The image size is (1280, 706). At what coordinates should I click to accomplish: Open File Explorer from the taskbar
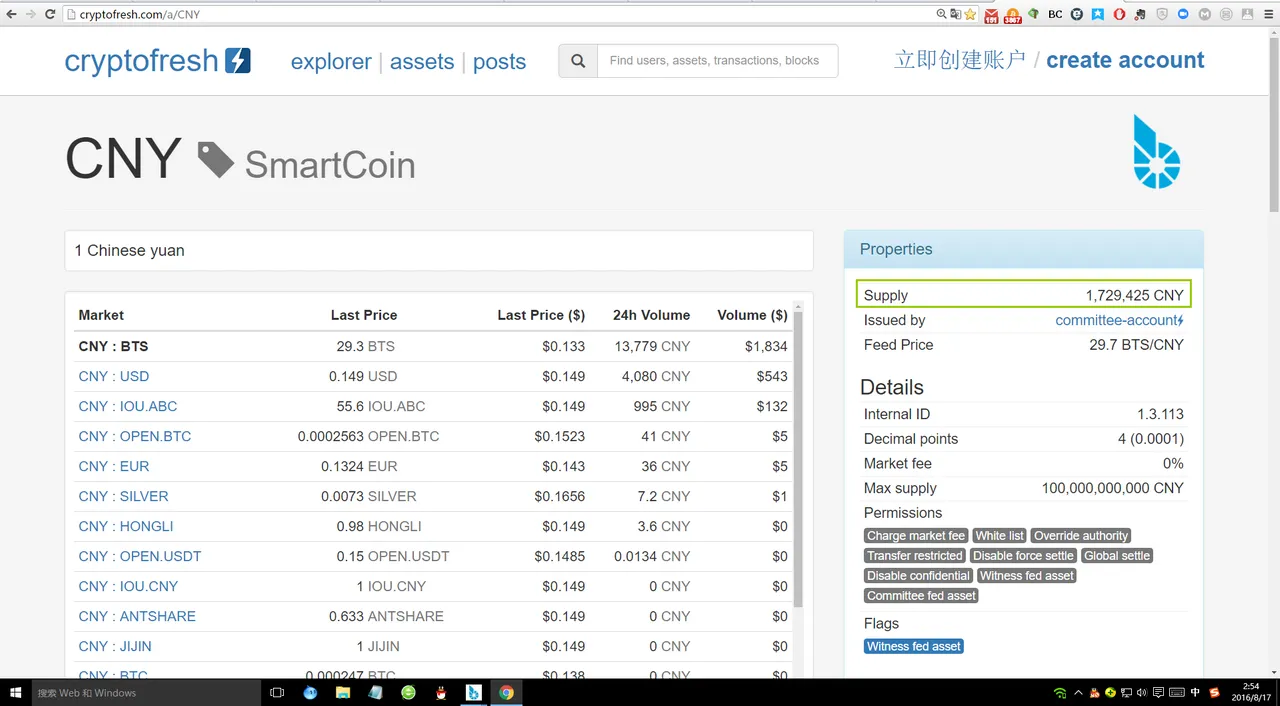coord(343,692)
